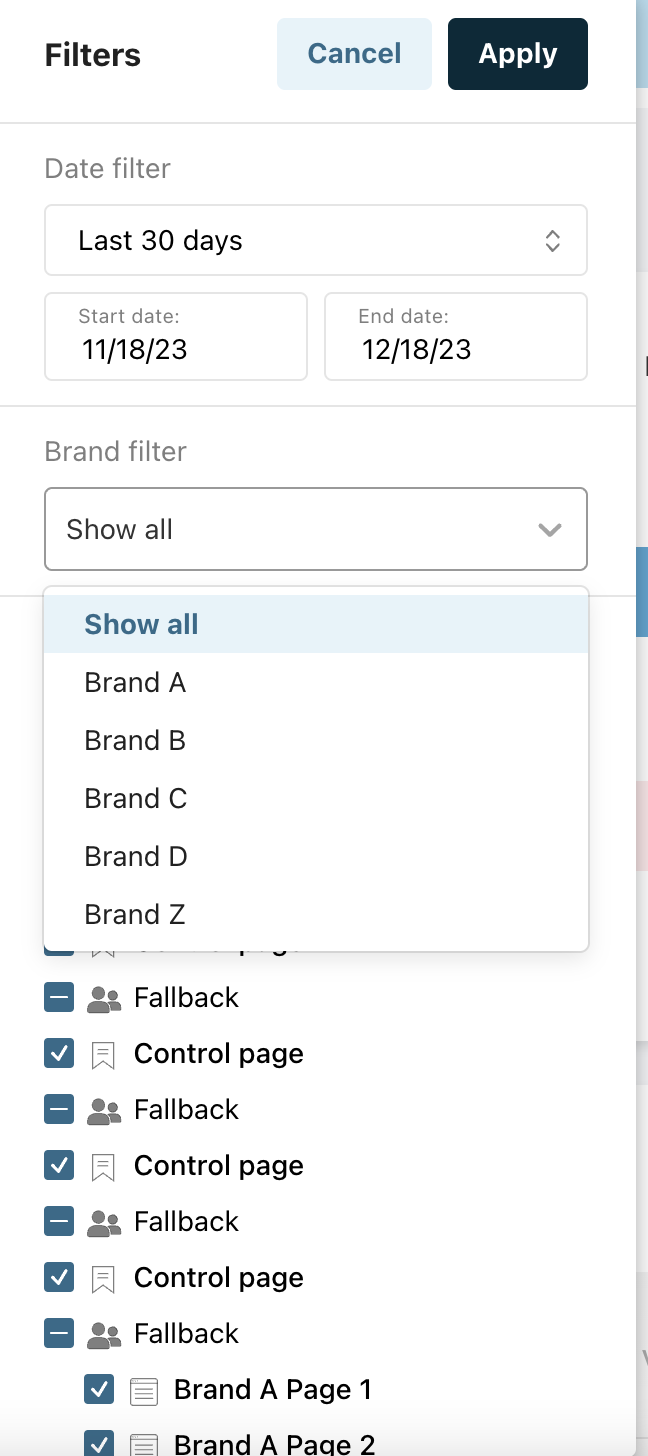Click bookmark icon of the first fully visible Control page
Screen dimensions: 648x1456
pos(103,1054)
